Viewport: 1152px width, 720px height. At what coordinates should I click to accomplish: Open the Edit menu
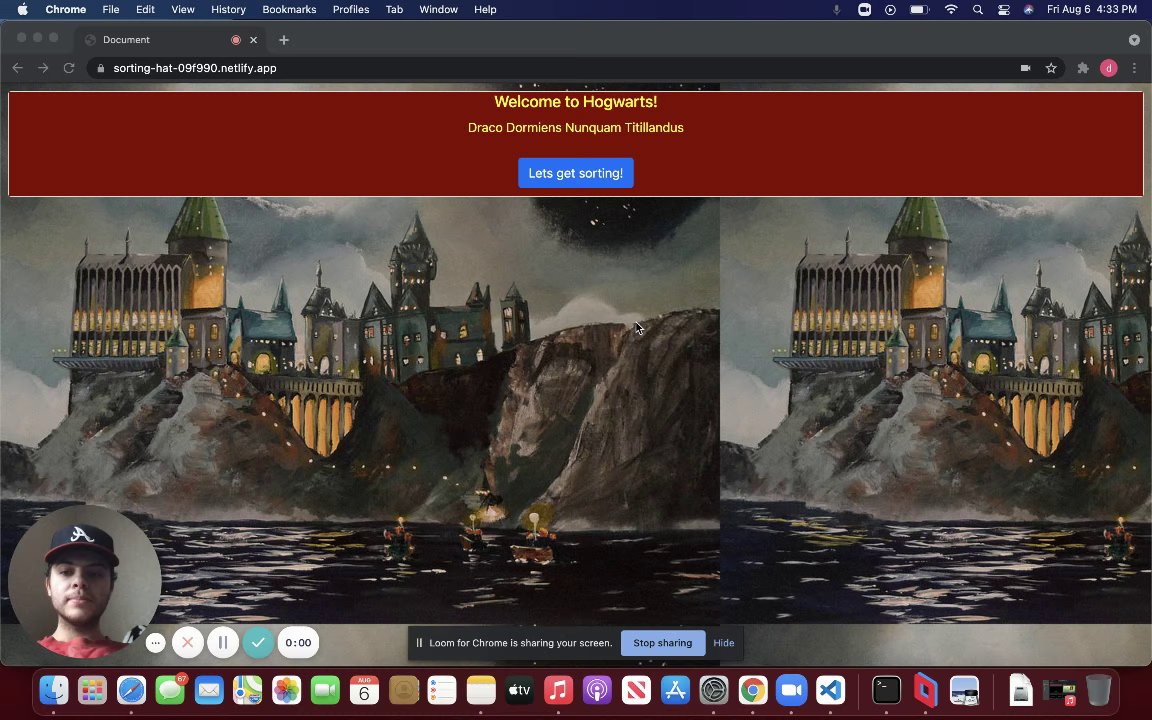click(x=145, y=10)
